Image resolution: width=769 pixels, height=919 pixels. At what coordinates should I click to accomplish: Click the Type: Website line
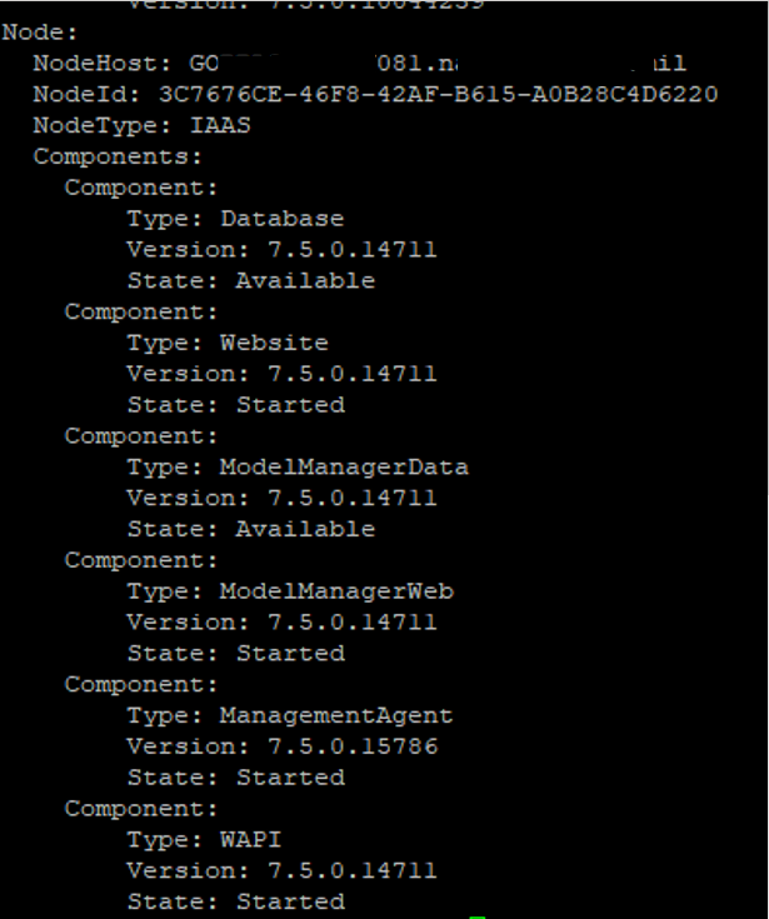[x=227, y=343]
